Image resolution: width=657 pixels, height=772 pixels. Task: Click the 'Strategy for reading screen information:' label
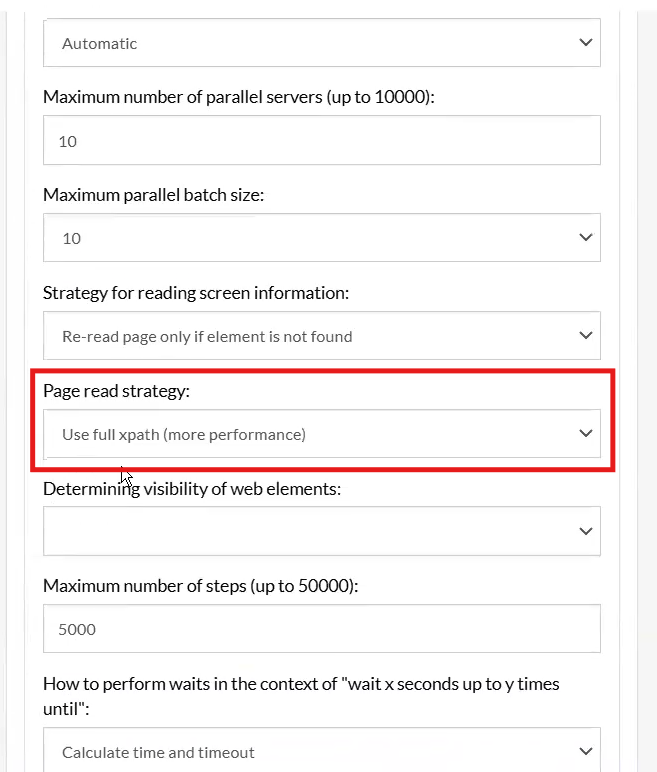click(196, 293)
